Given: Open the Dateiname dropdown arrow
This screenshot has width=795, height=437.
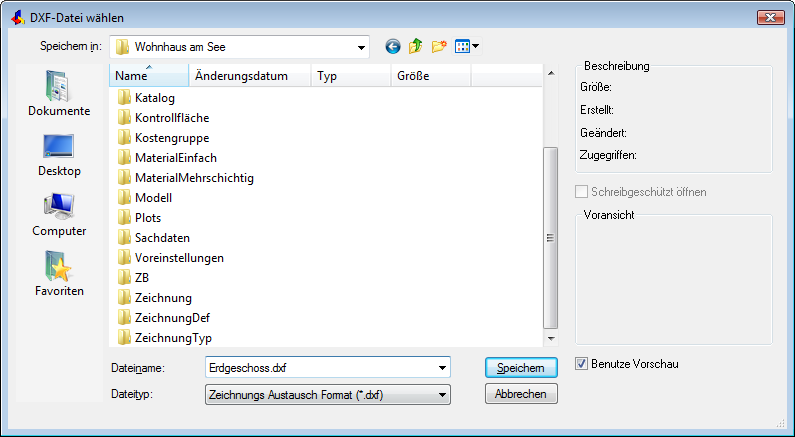Looking at the screenshot, I should click(x=442, y=368).
